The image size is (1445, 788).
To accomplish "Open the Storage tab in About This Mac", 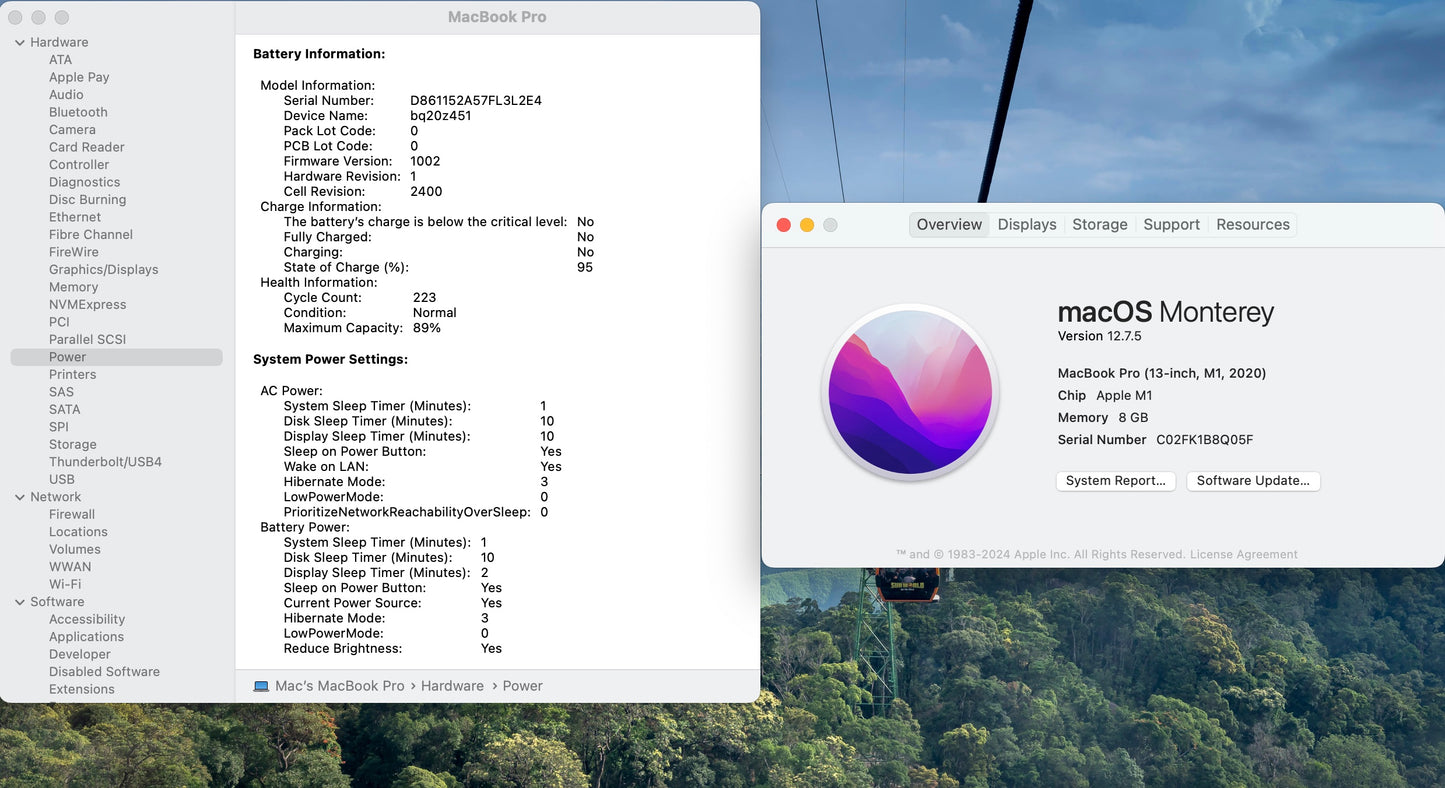I will tap(1100, 225).
